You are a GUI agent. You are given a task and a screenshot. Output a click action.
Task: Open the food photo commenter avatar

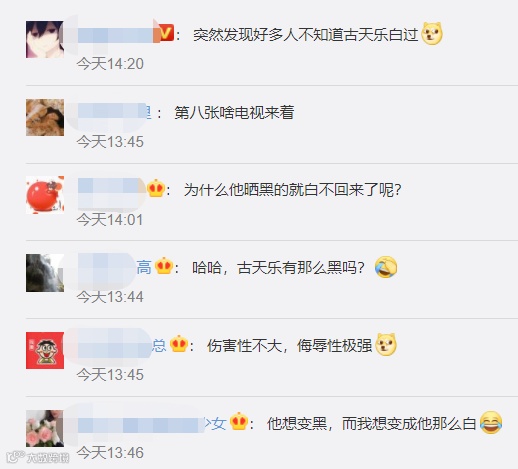(x=45, y=117)
